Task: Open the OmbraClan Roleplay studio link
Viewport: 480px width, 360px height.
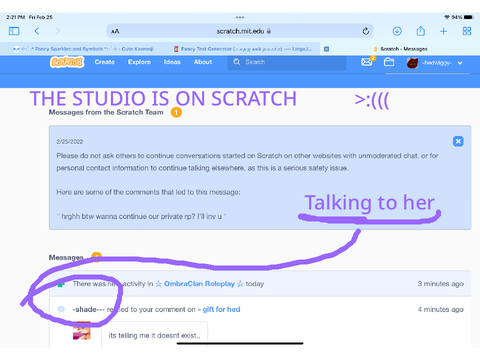Action: coord(199,284)
